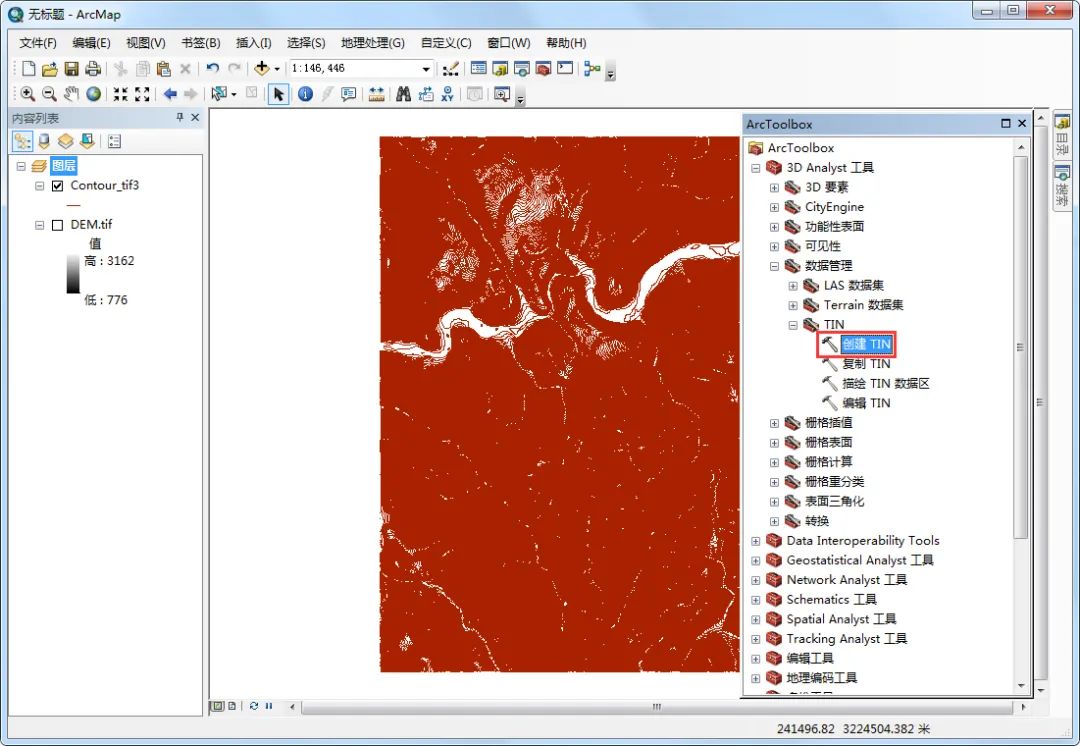Screen dimensions: 1080x746
Task: Click the Add Data icon
Action: point(262,68)
